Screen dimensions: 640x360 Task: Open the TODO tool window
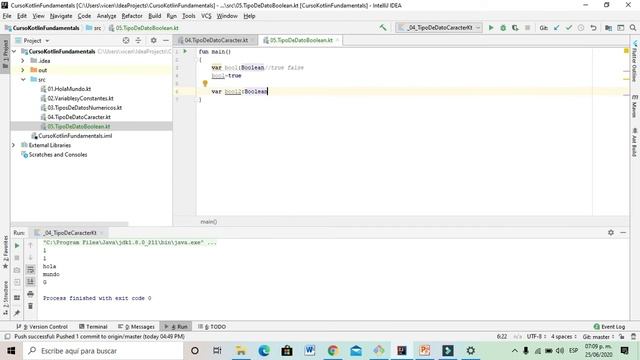coord(211,327)
